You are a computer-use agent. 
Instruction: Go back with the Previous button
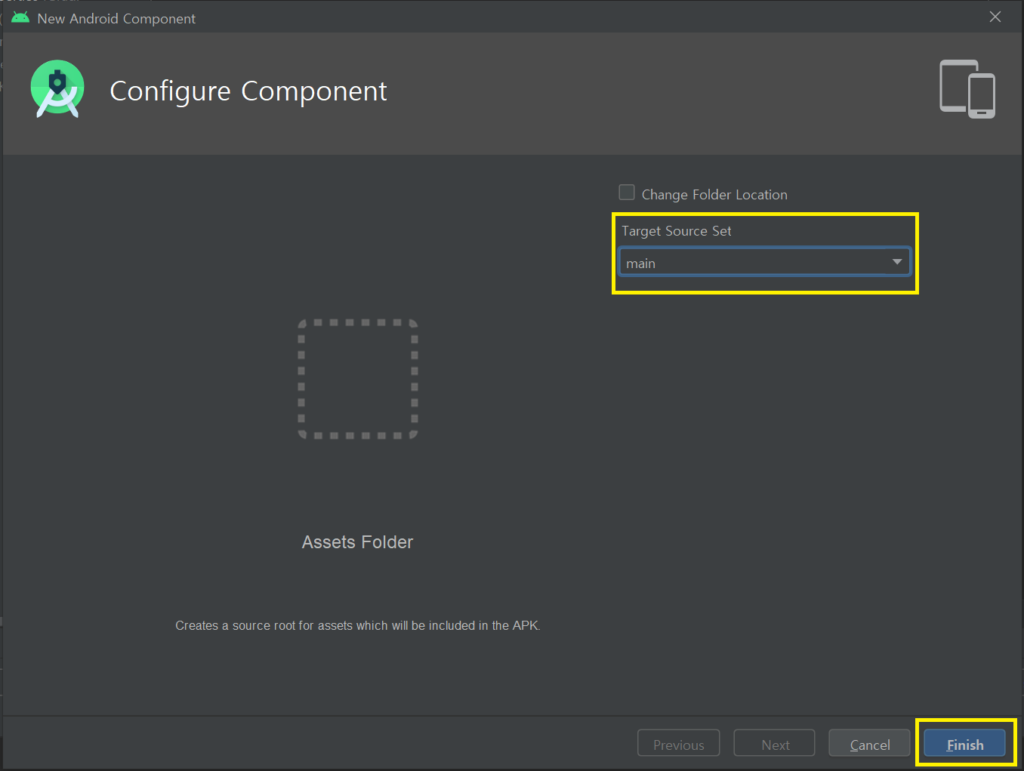coord(678,744)
